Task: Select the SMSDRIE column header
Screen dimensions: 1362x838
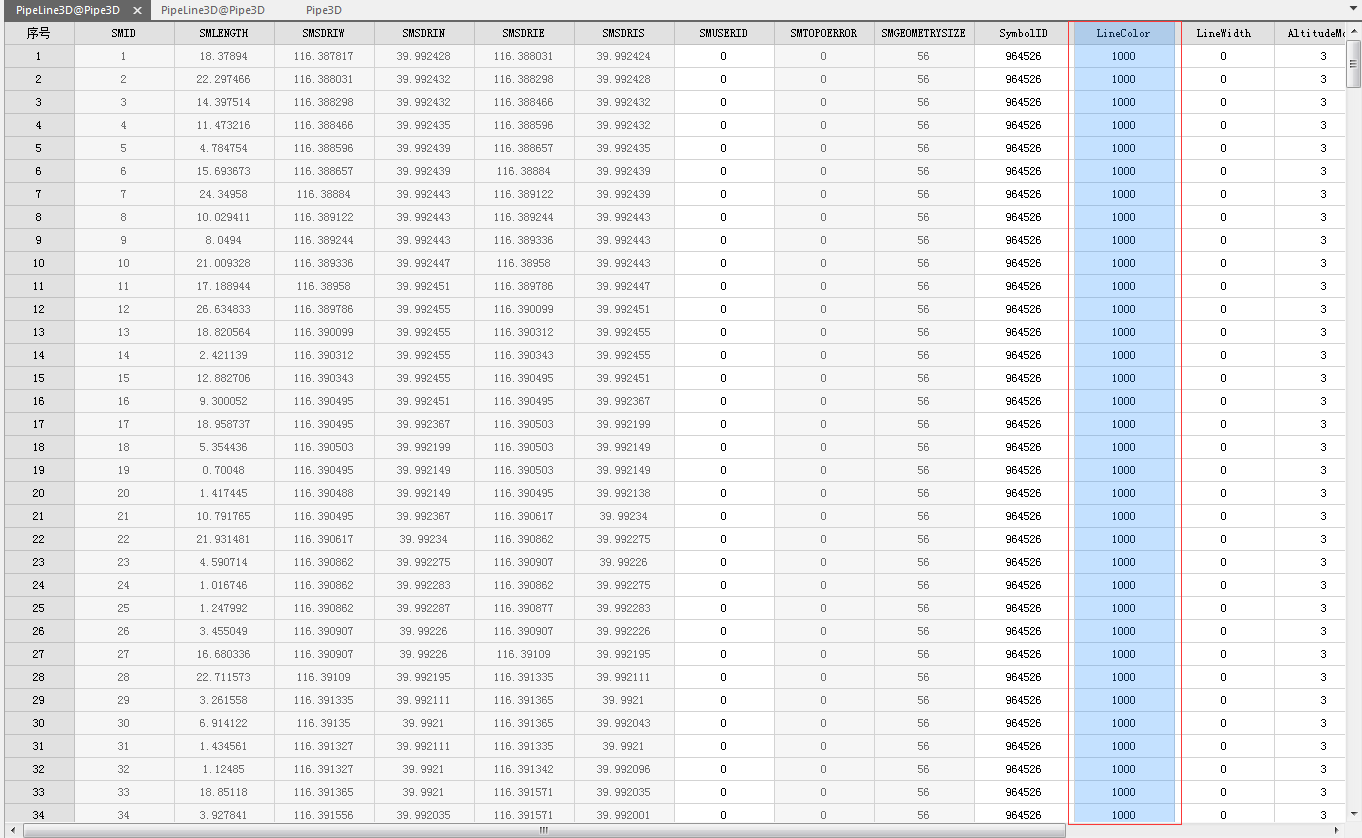Action: pyautogui.click(x=524, y=33)
